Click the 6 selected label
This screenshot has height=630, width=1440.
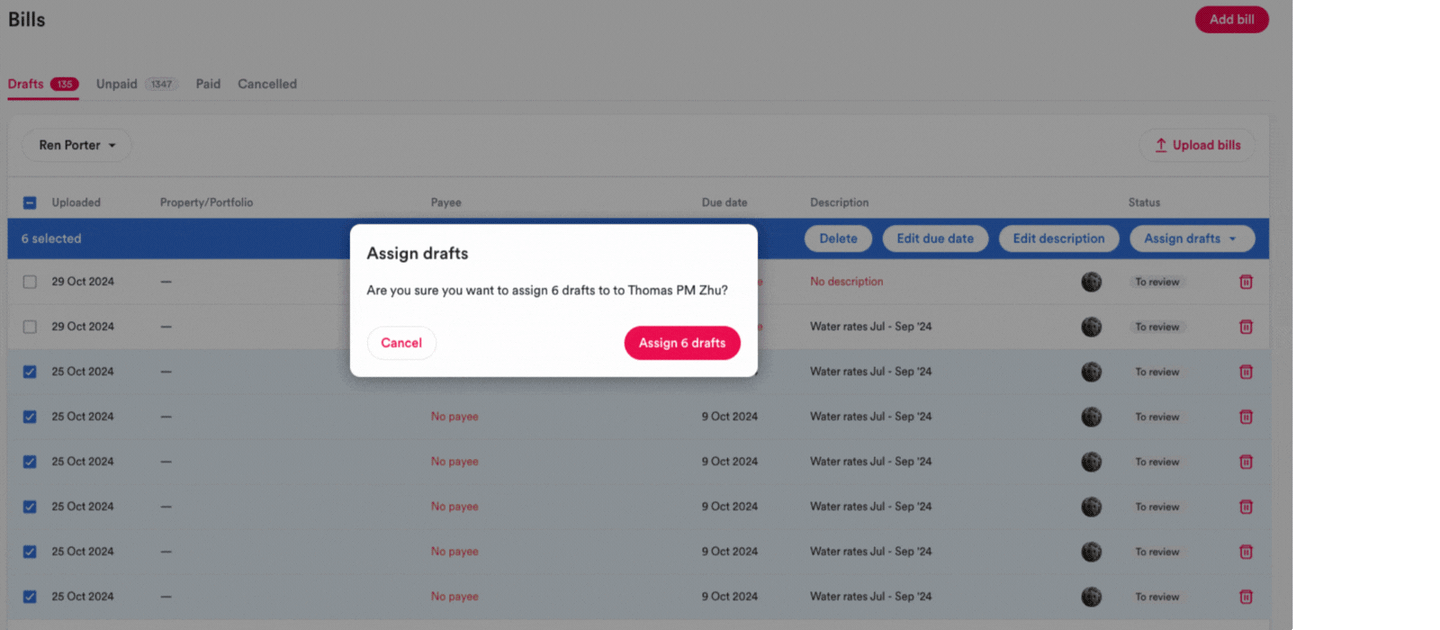click(51, 239)
